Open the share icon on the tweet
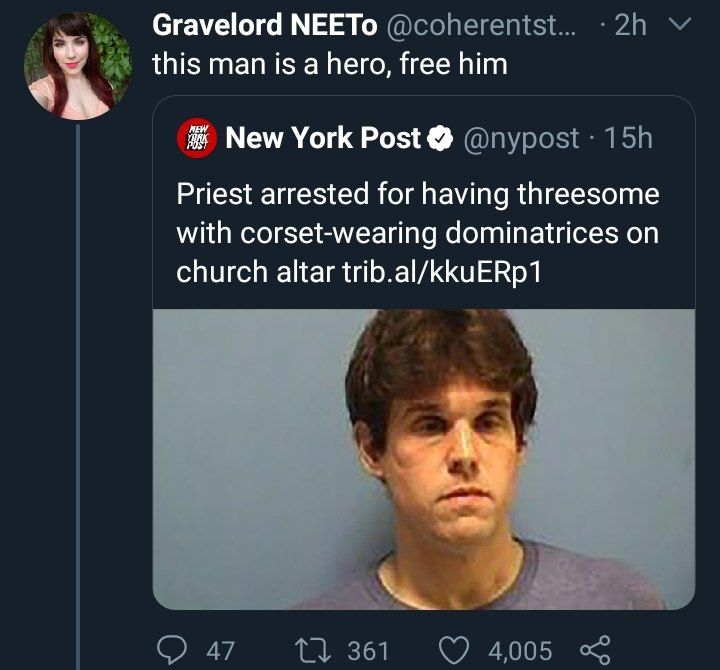This screenshot has width=720, height=670. click(x=596, y=650)
